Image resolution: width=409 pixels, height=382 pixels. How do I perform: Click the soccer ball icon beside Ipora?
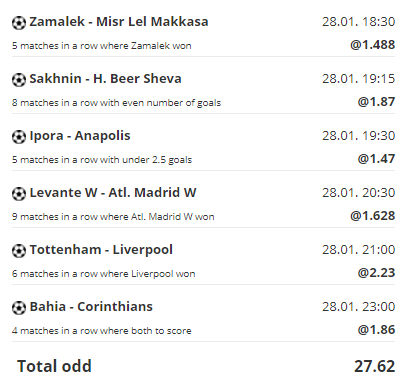point(19,137)
